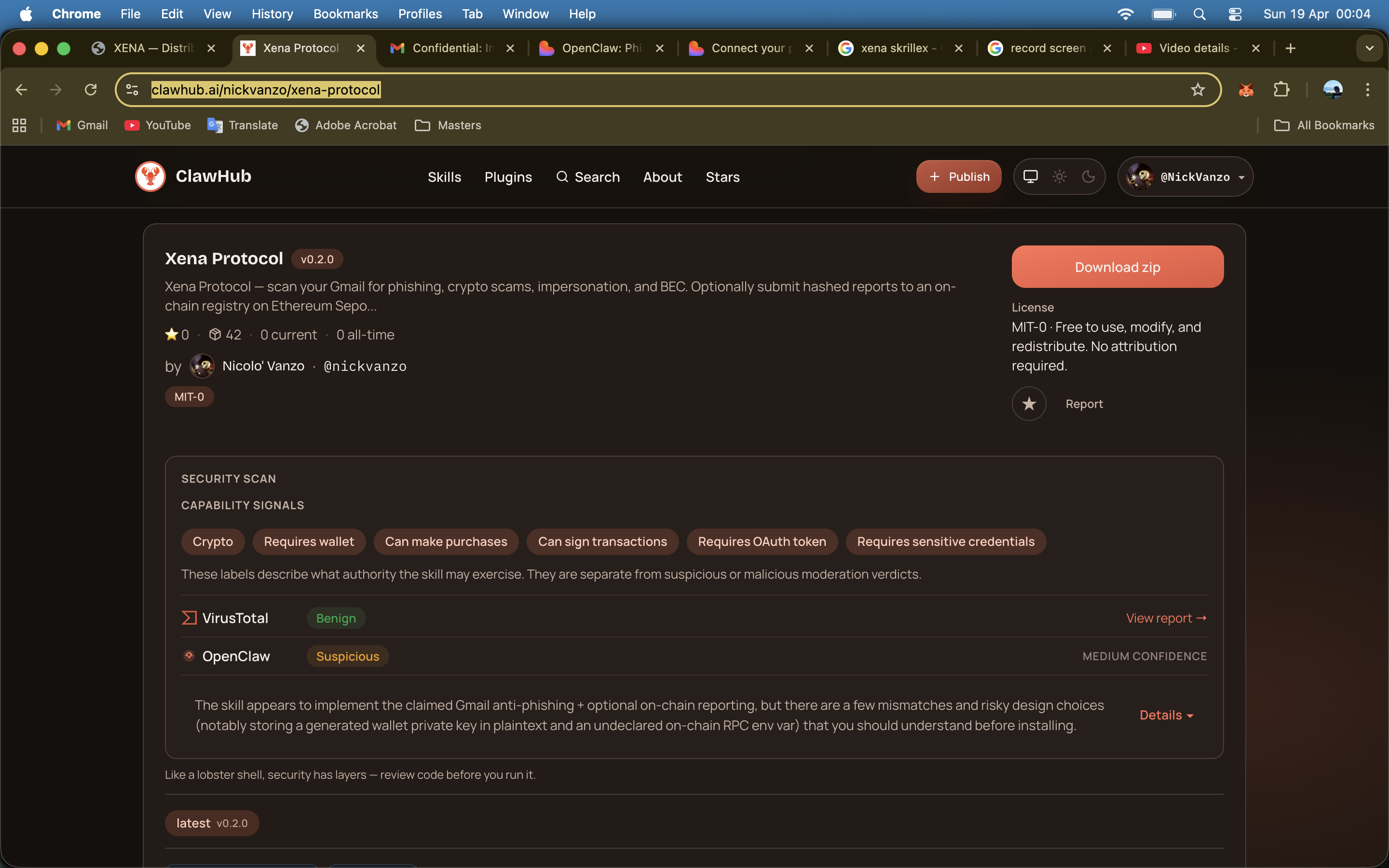
Task: Open the Chrome extensions puzzle icon
Action: (1281, 90)
